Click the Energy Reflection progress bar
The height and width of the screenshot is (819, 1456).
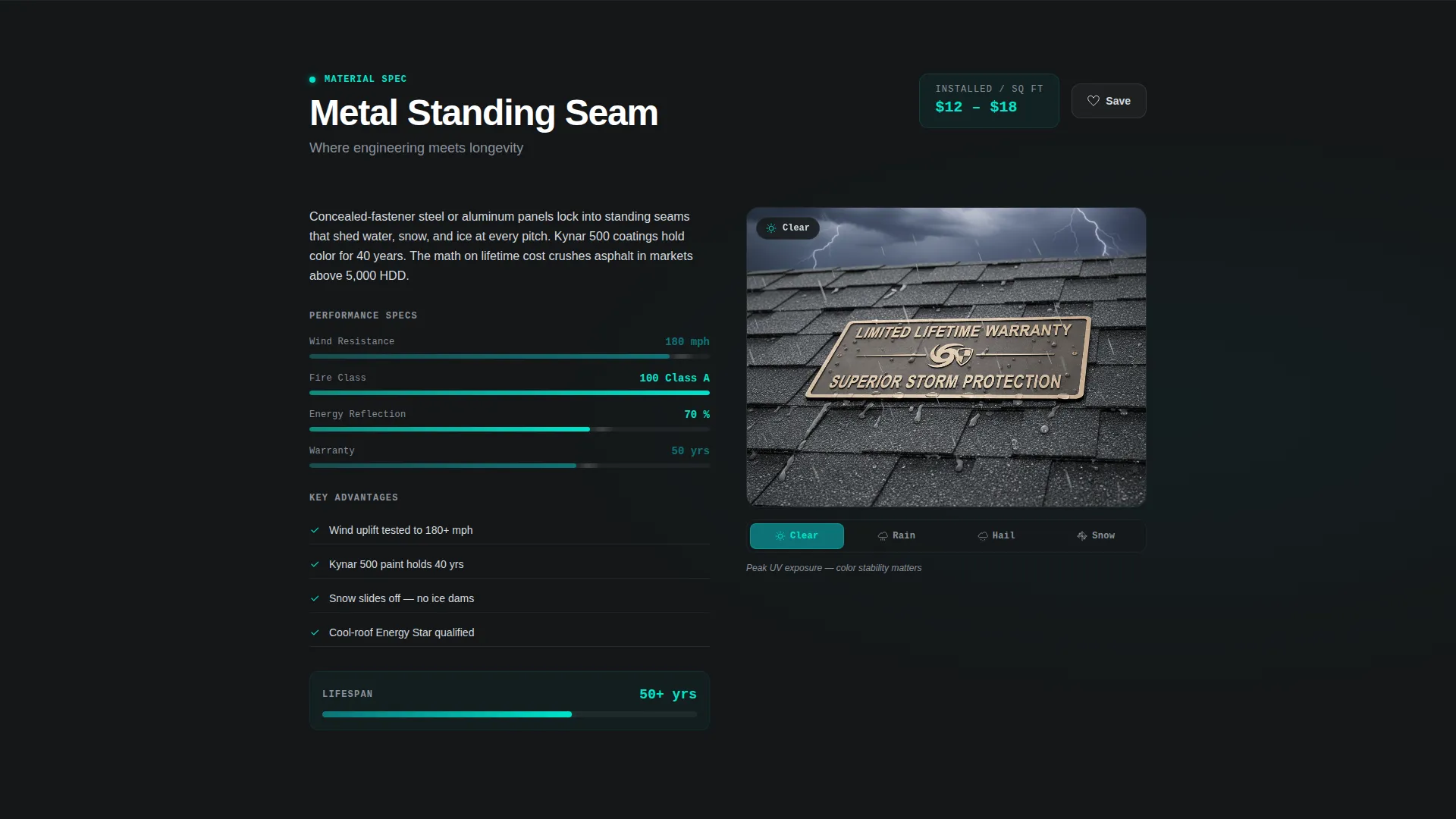tap(510, 429)
